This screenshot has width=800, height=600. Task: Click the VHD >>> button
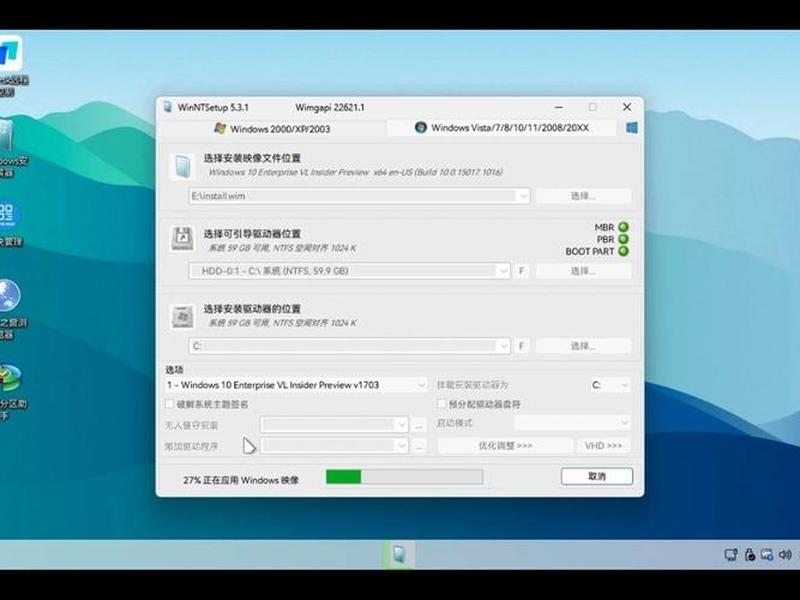coord(604,446)
